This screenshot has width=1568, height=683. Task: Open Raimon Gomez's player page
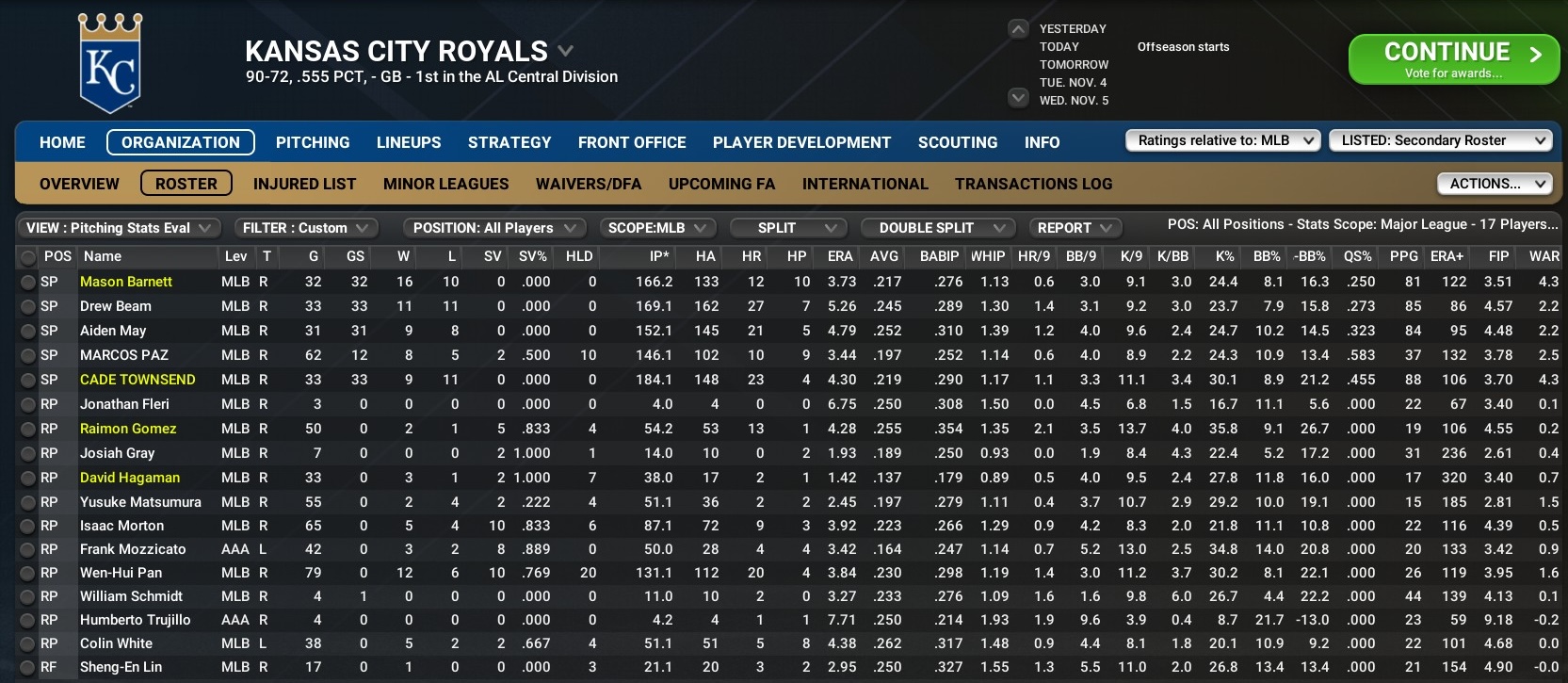coord(128,429)
